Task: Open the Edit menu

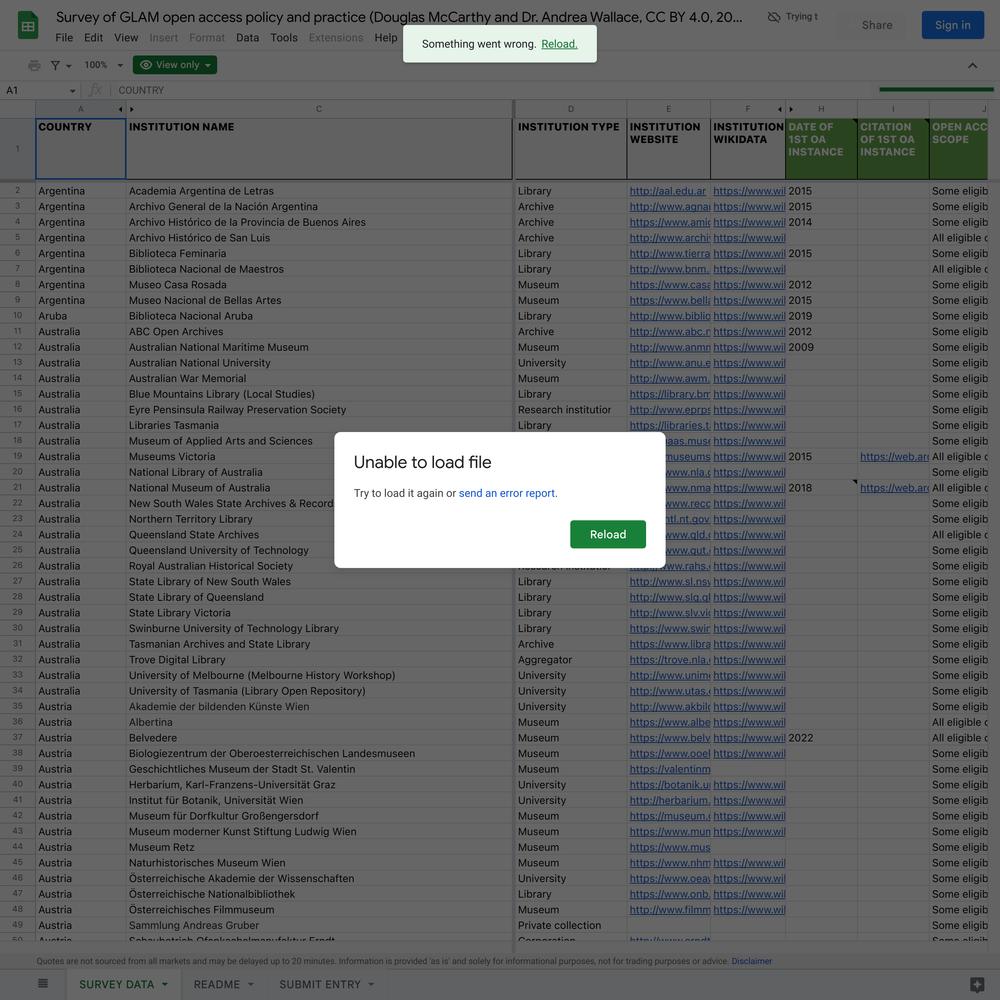Action: pyautogui.click(x=93, y=38)
